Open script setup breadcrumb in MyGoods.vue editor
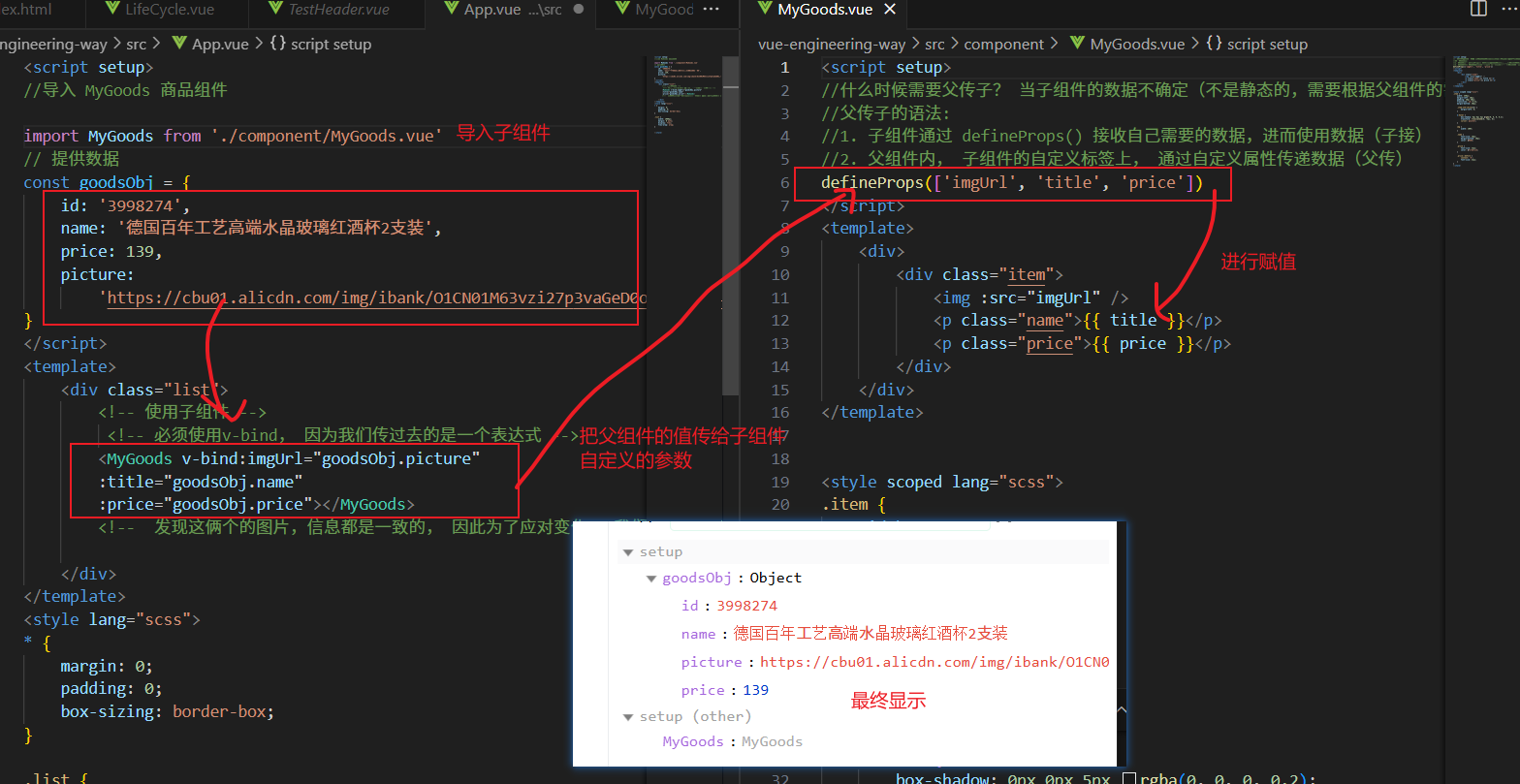1520x784 pixels. pyautogui.click(x=1256, y=44)
